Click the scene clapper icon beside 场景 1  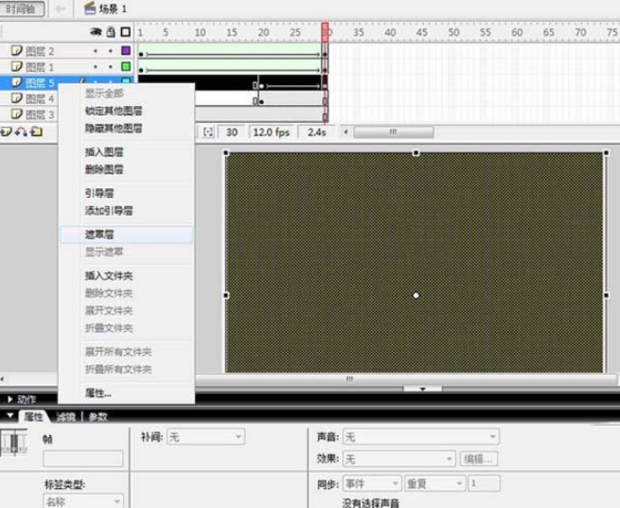[90, 8]
